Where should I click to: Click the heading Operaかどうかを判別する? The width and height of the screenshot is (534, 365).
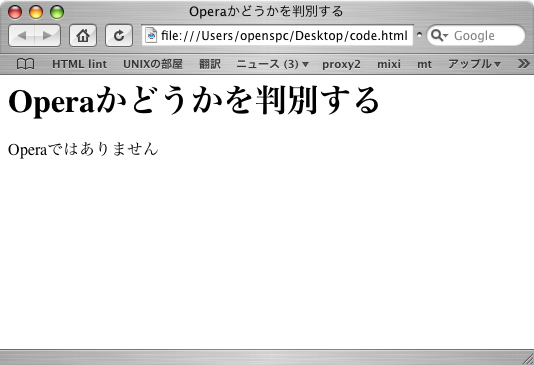[193, 100]
